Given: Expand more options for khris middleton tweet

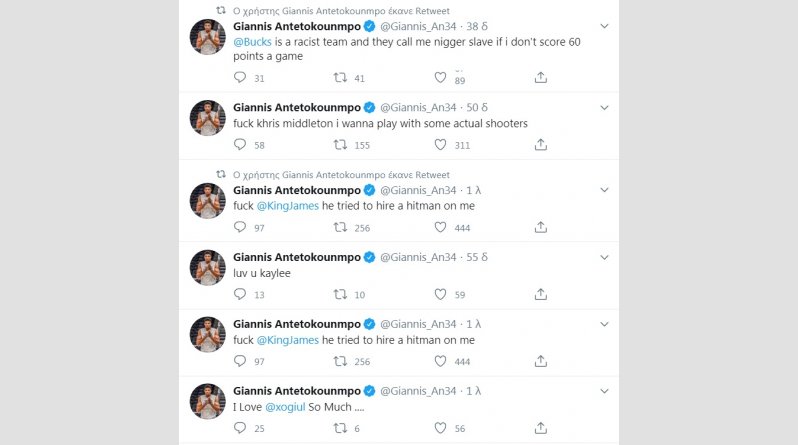Looking at the screenshot, I should tap(603, 106).
